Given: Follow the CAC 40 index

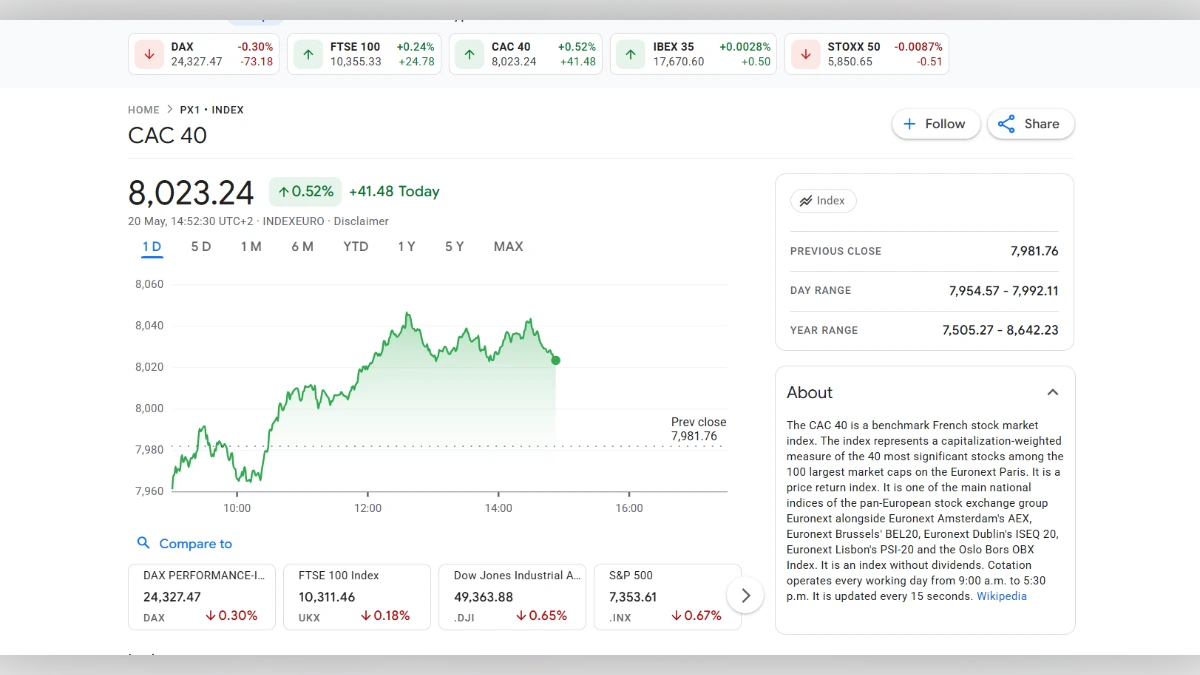Looking at the screenshot, I should (935, 124).
